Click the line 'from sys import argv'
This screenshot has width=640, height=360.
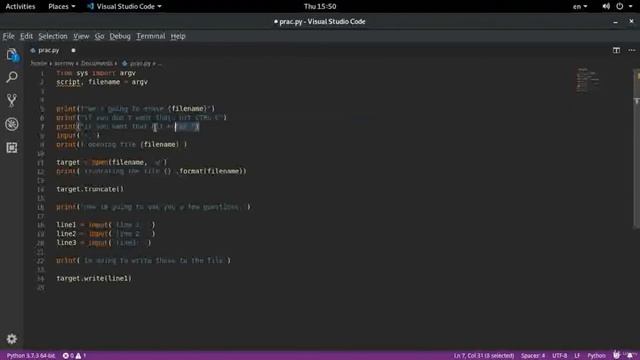point(96,73)
